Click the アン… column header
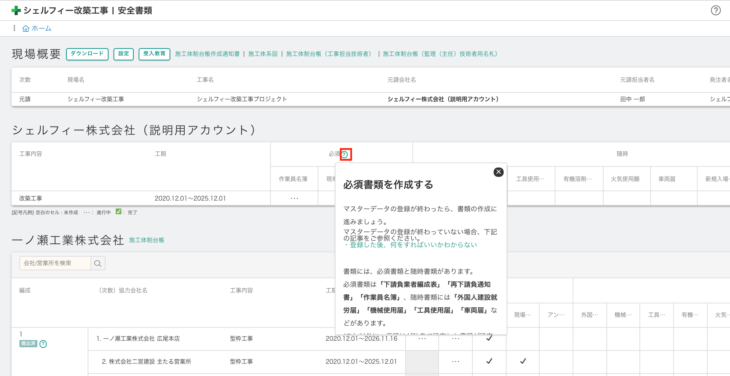Viewport: 730px width, 376px height. [x=556, y=315]
